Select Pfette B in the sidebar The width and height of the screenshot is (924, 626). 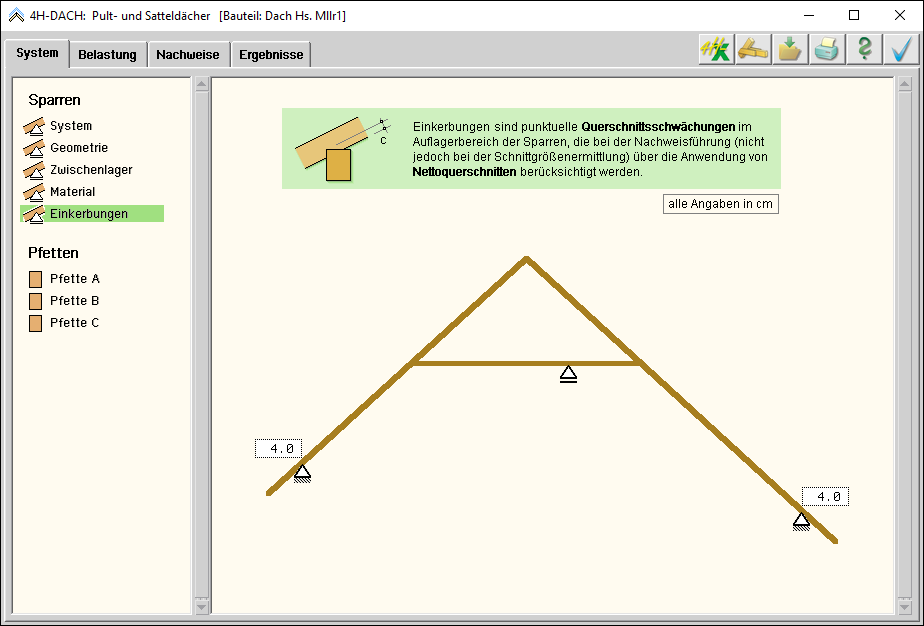(x=74, y=301)
